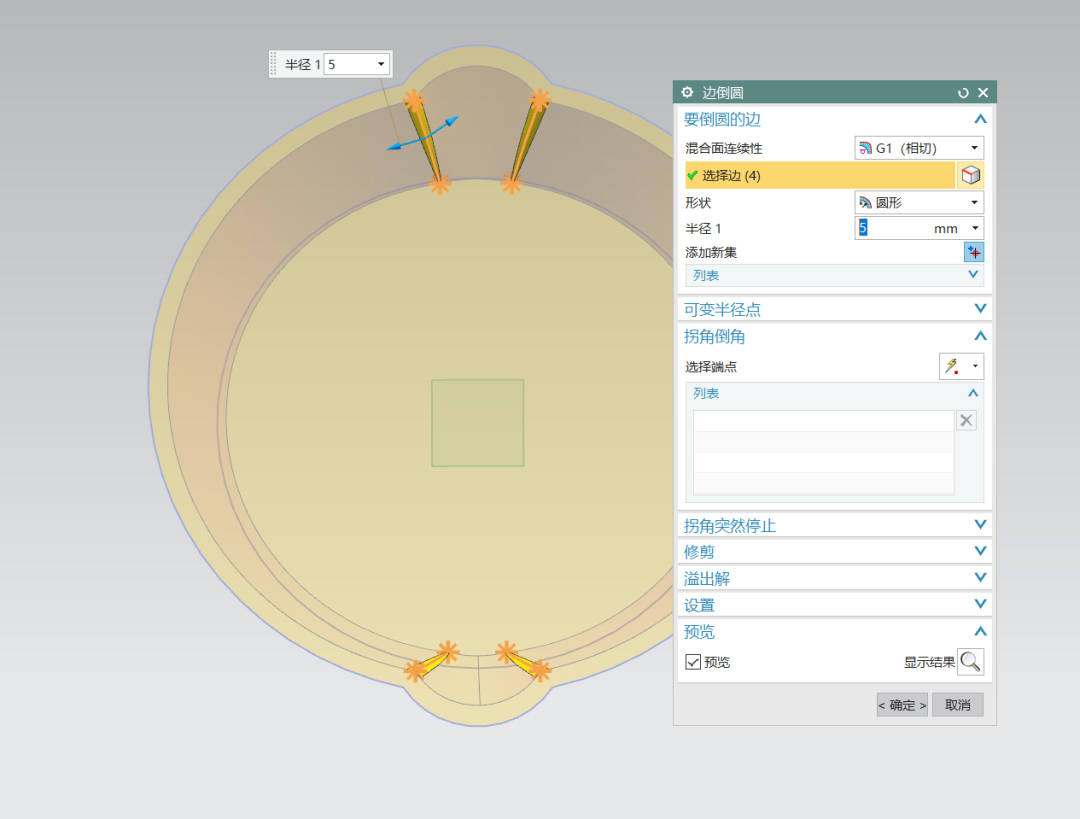Expand the 修剪 trim section

coord(980,552)
